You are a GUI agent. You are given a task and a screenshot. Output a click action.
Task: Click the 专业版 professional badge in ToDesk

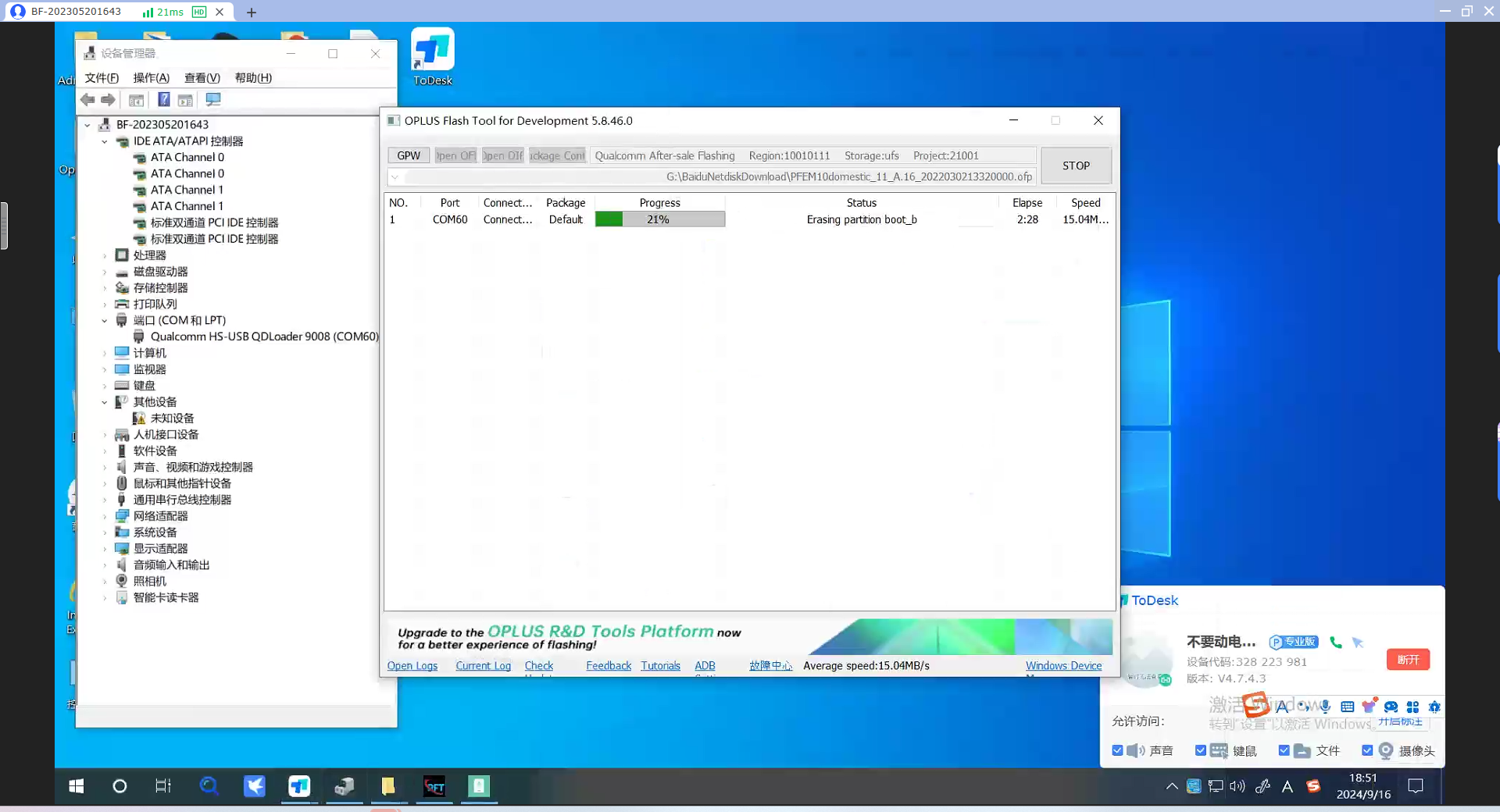pyautogui.click(x=1294, y=642)
